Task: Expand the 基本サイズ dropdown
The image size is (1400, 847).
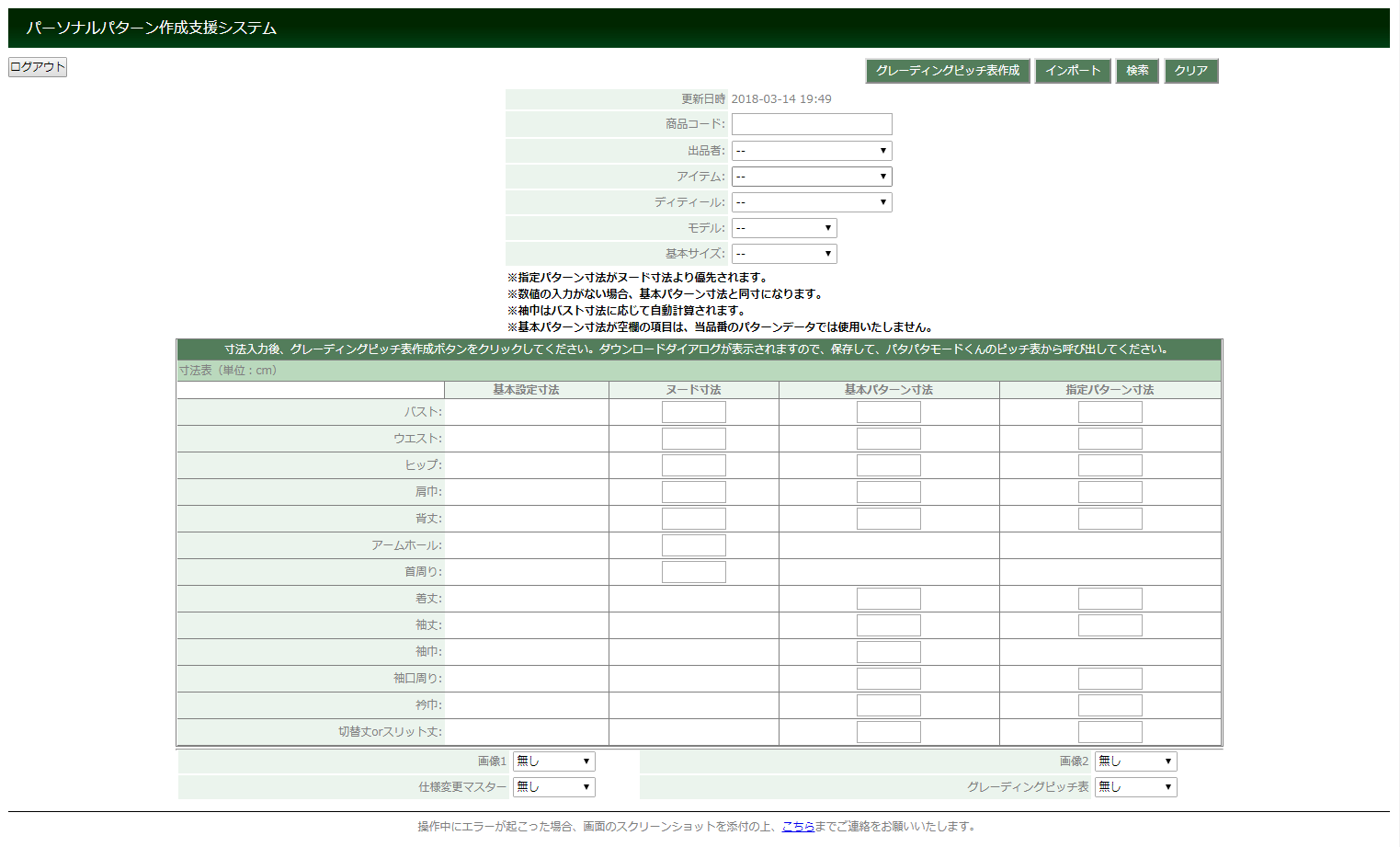Action: 784,254
